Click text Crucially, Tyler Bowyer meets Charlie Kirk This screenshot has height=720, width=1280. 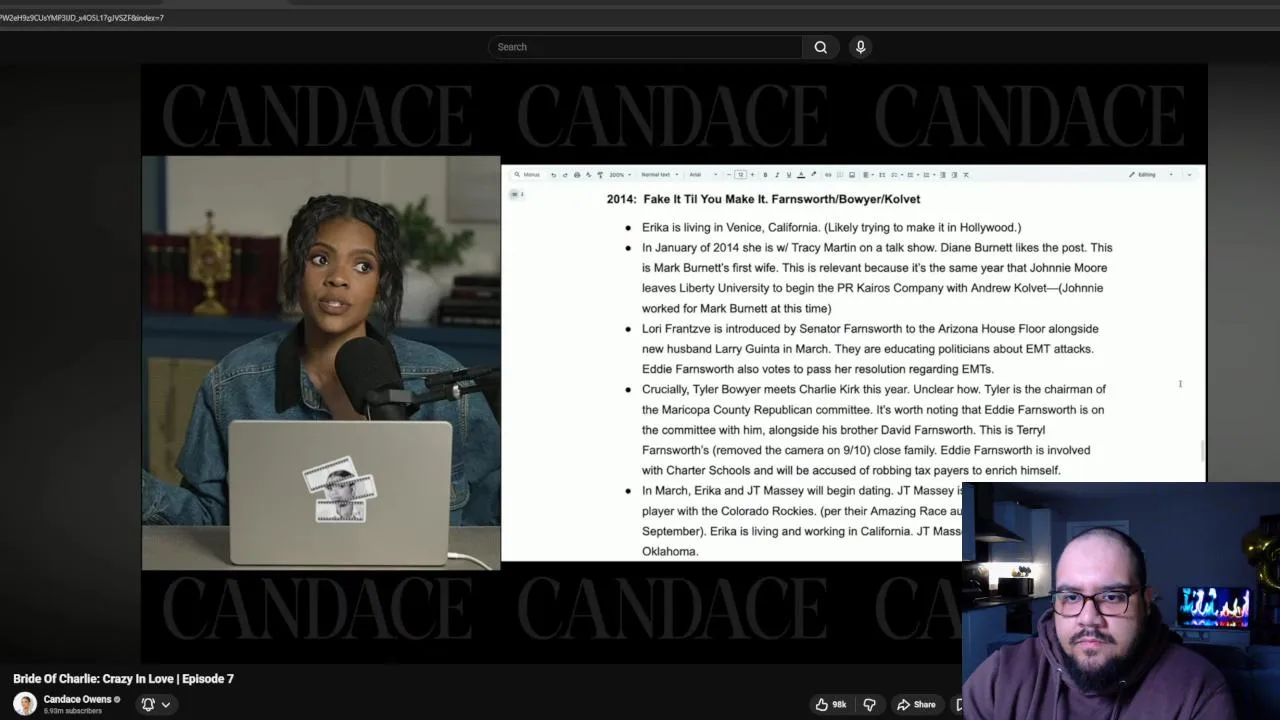pos(874,430)
